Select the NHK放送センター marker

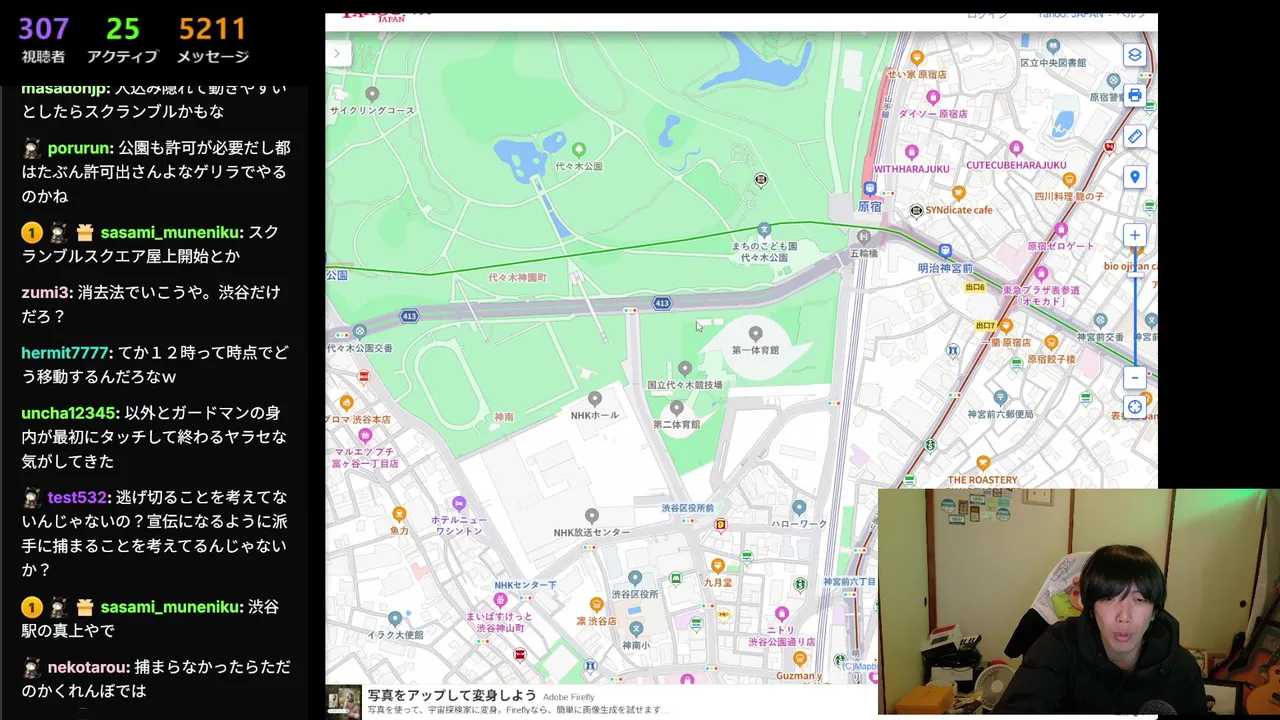pyautogui.click(x=592, y=516)
